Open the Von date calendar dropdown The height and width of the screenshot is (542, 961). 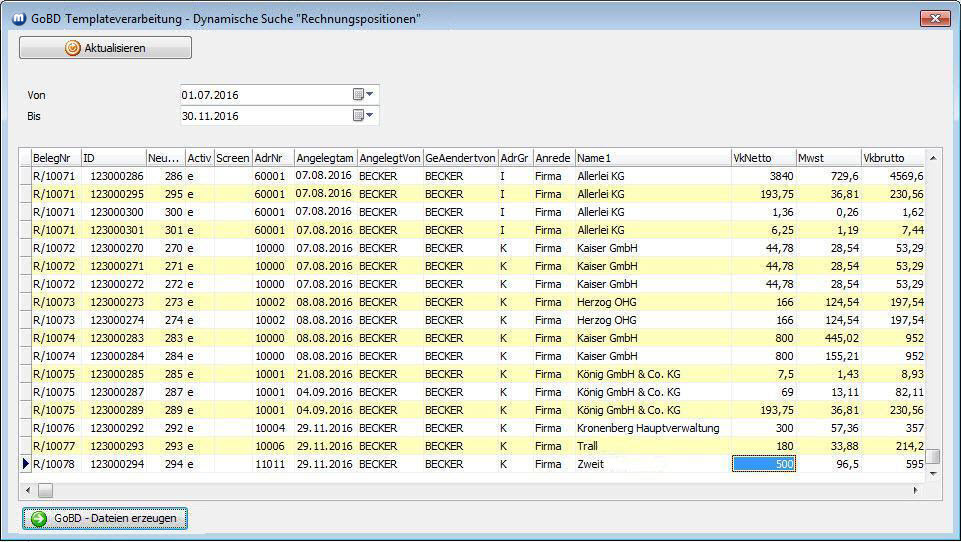(362, 95)
